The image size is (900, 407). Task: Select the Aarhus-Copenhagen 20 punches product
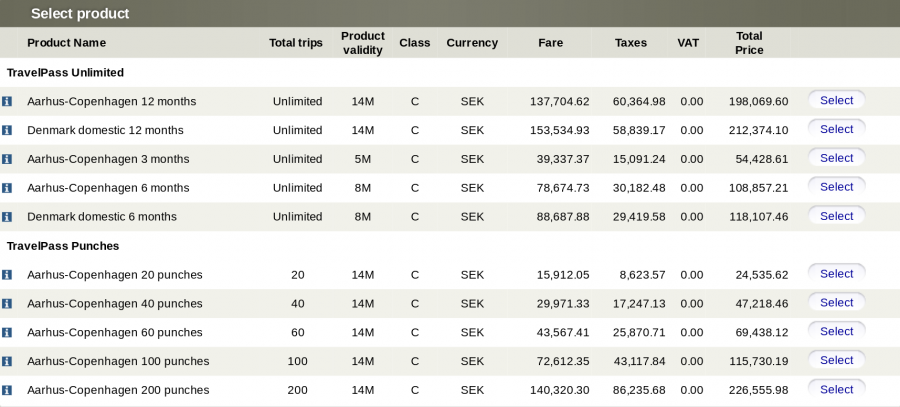[x=836, y=273]
